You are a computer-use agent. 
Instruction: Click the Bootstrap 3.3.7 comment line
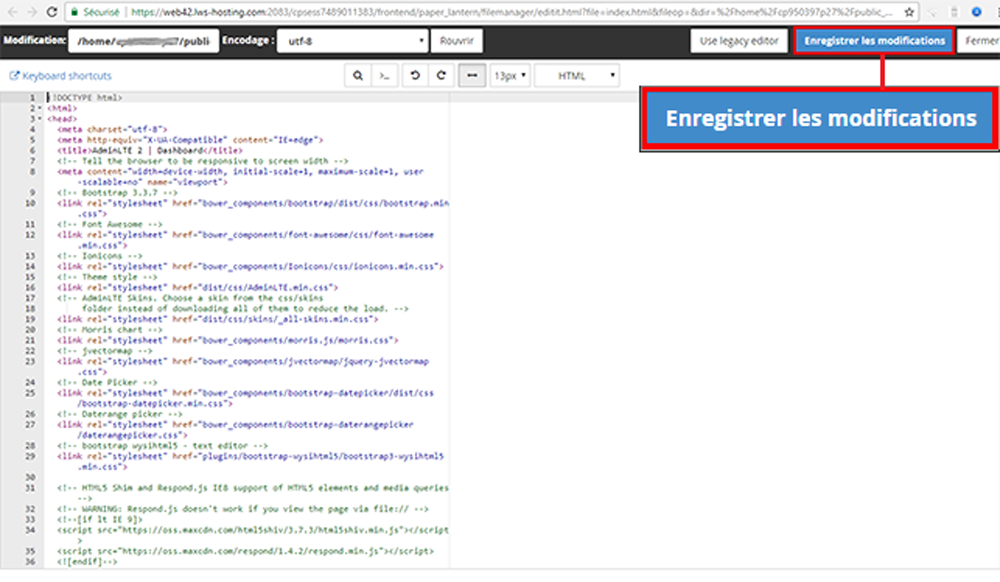[x=117, y=193]
